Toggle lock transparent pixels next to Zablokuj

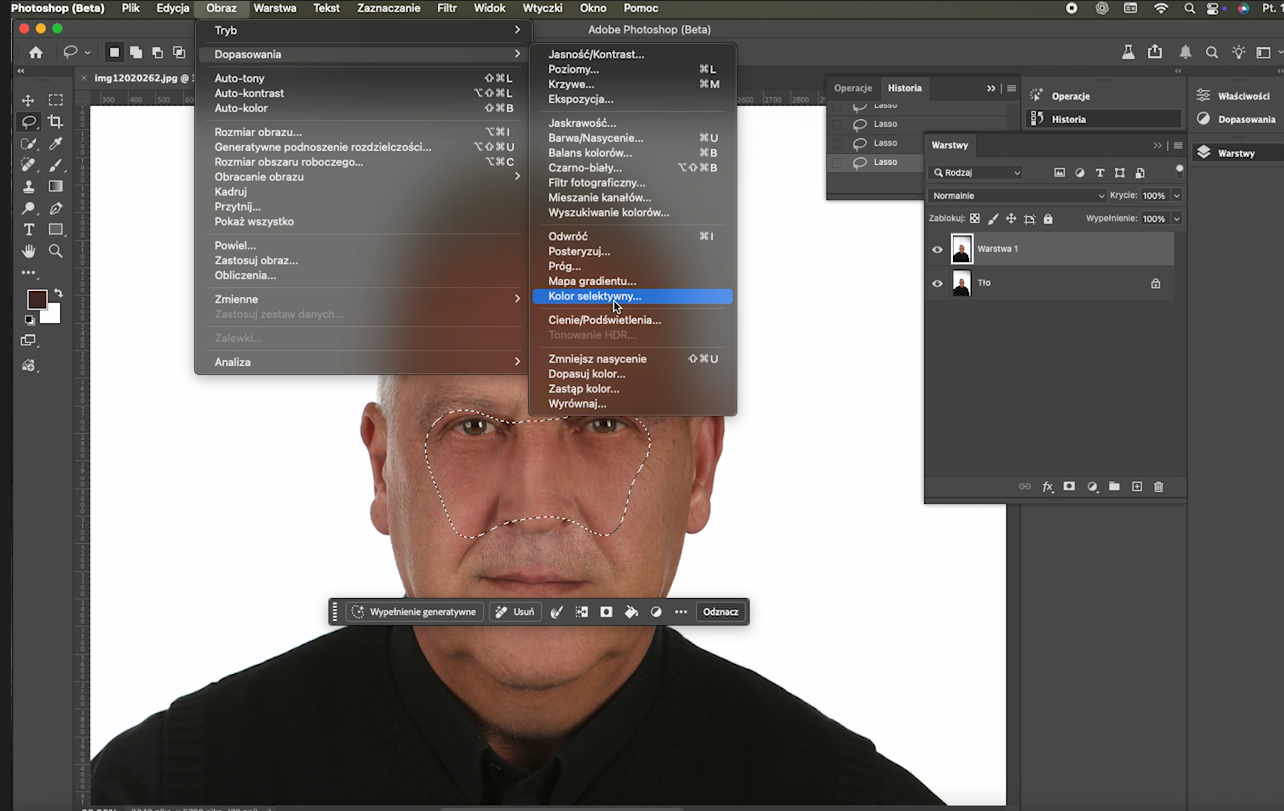tap(975, 218)
